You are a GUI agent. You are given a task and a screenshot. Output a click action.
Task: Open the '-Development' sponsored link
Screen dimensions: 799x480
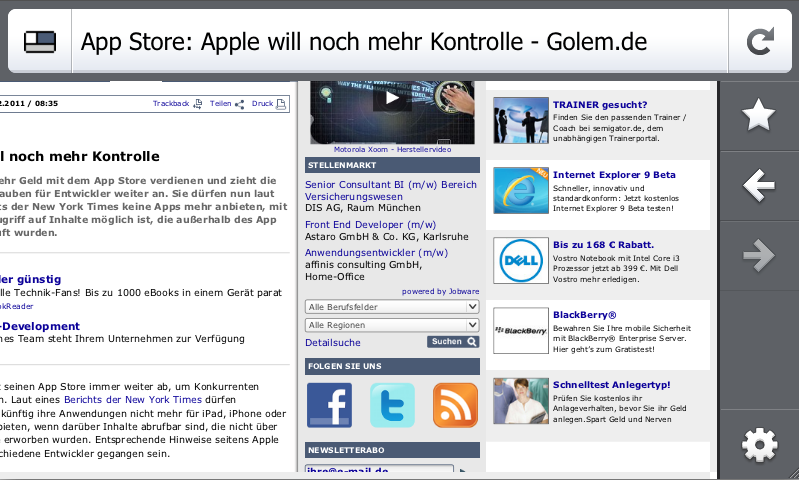[x=40, y=326]
